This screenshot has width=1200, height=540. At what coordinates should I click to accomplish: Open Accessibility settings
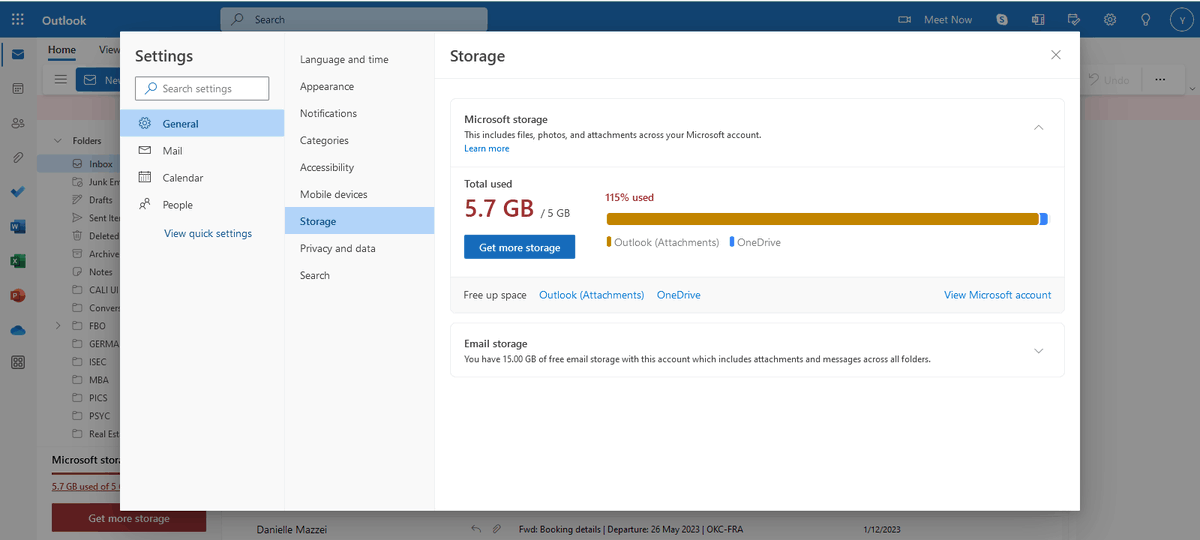pos(359,168)
